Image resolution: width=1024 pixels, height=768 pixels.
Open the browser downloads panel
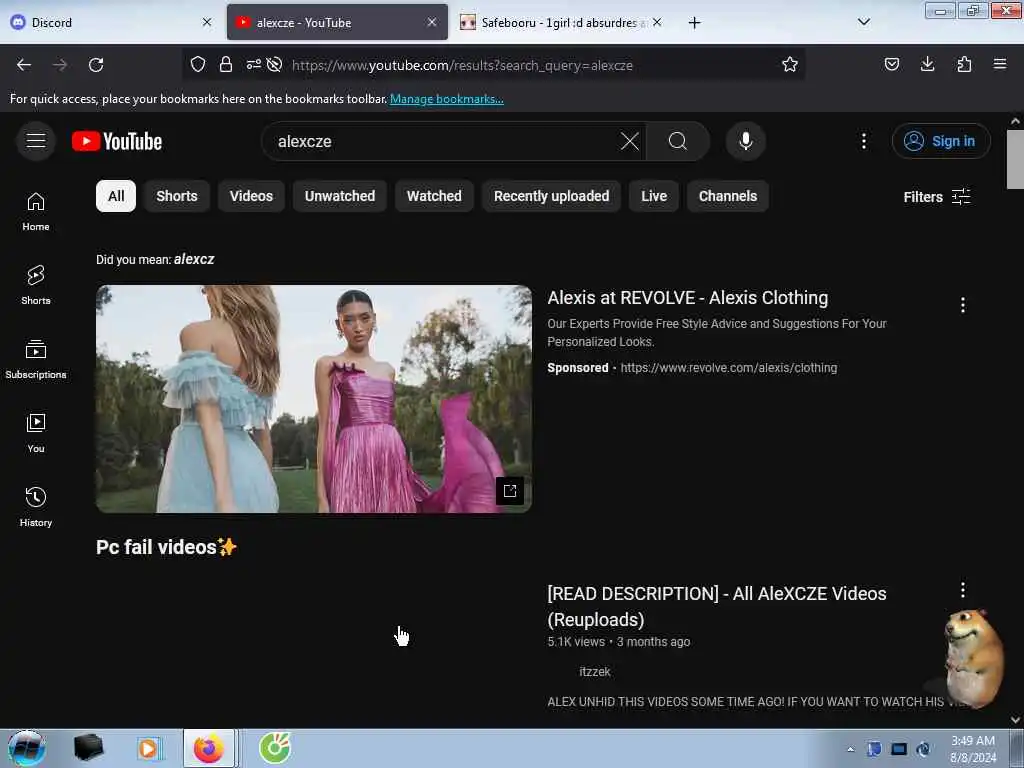pyautogui.click(x=927, y=65)
